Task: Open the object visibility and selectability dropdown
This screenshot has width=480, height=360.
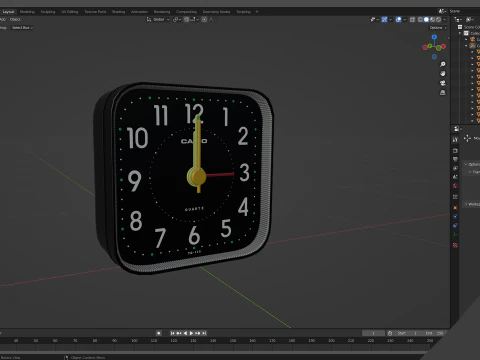Action: tap(375, 20)
